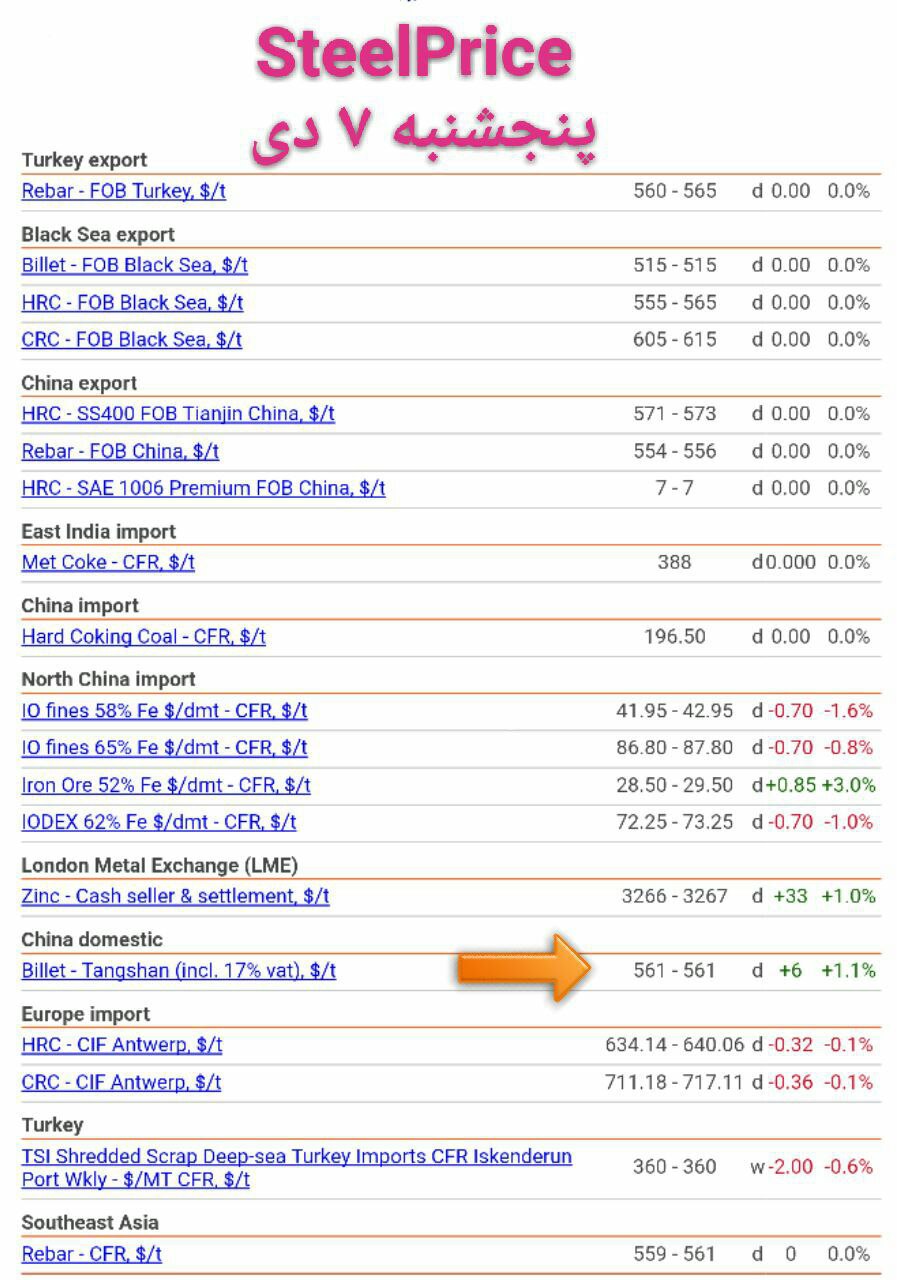Click the HRC - FOB Black Sea link

[x=132, y=302]
